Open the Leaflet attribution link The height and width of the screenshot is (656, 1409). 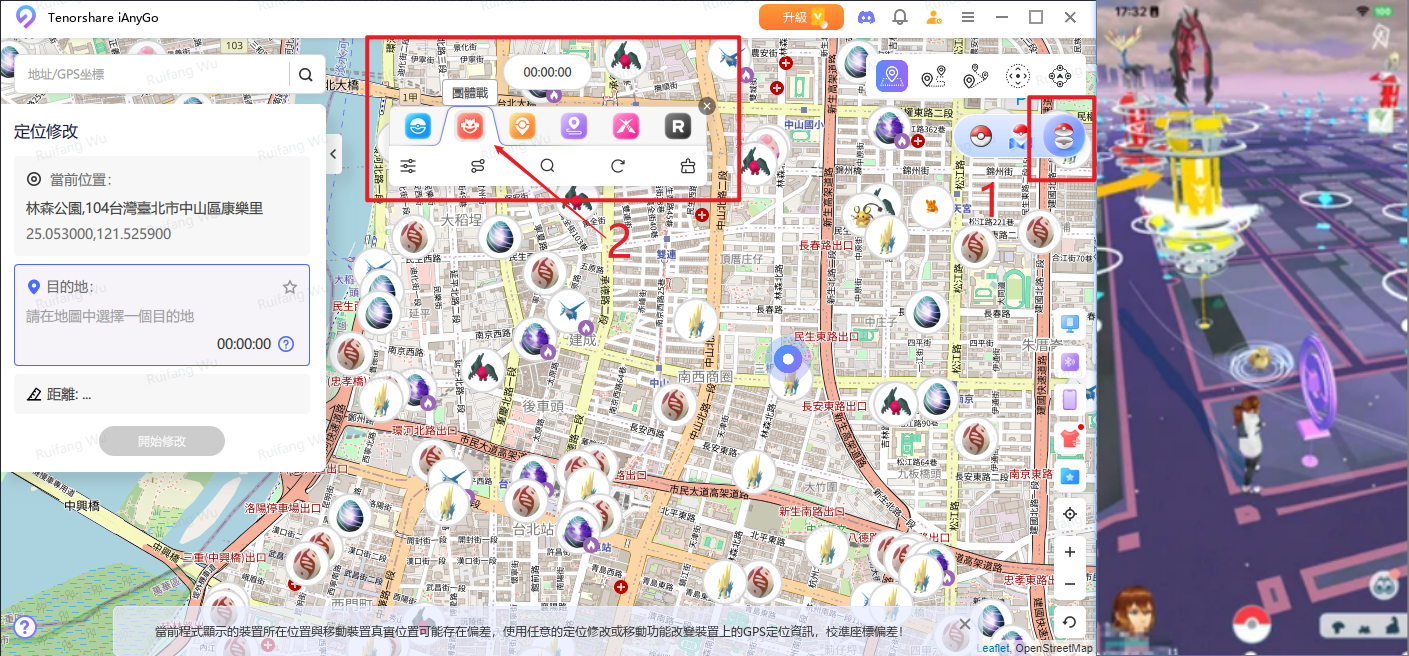tap(993, 648)
